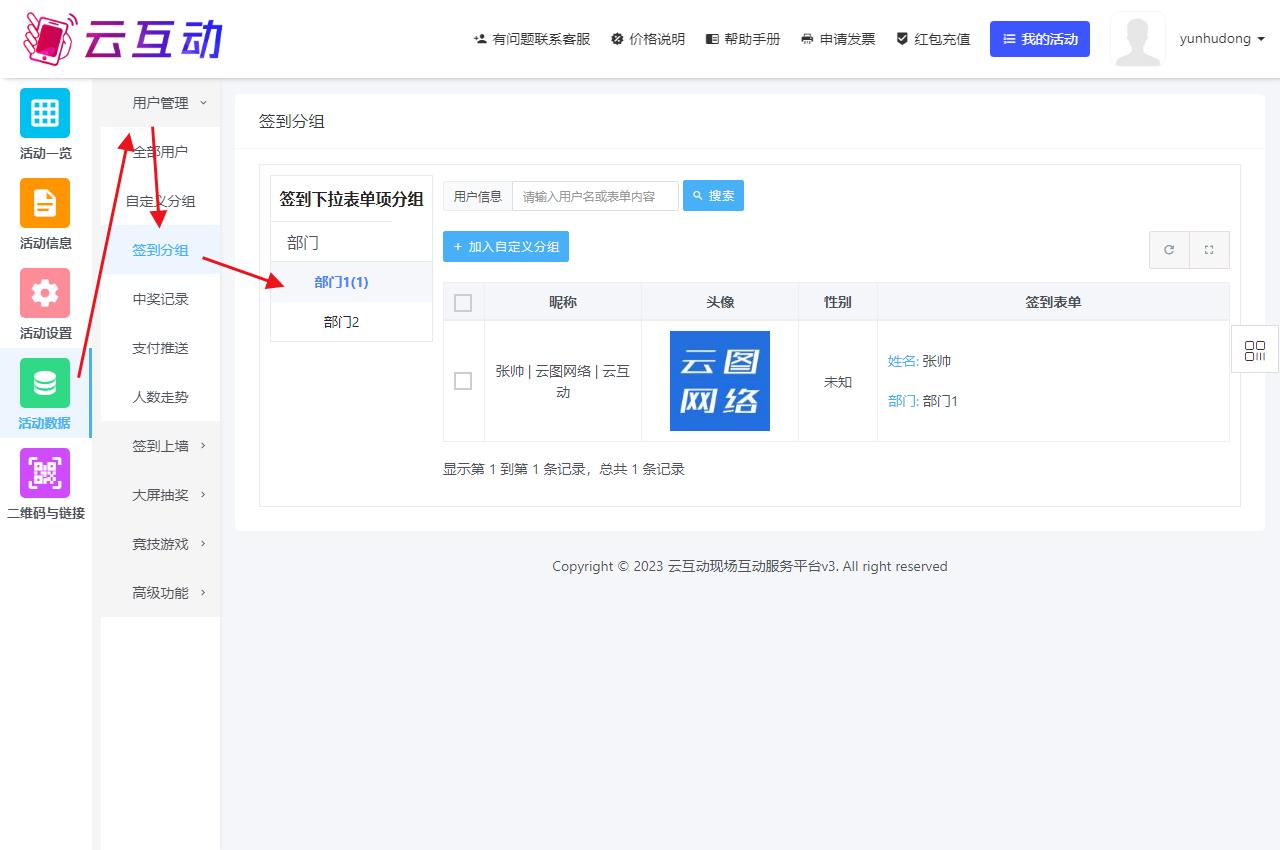Open the 活动设置 gear icon
1280x850 pixels.
pyautogui.click(x=45, y=293)
